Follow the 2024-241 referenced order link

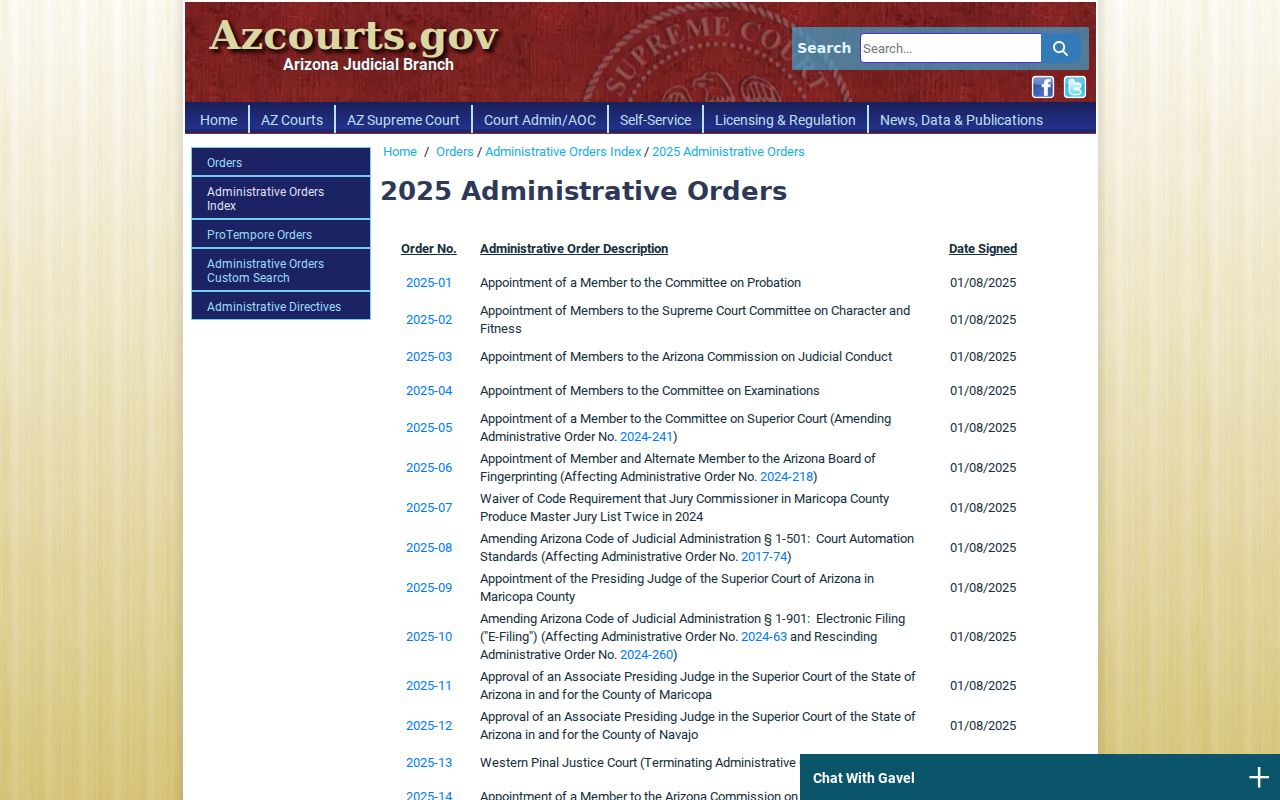(x=646, y=437)
